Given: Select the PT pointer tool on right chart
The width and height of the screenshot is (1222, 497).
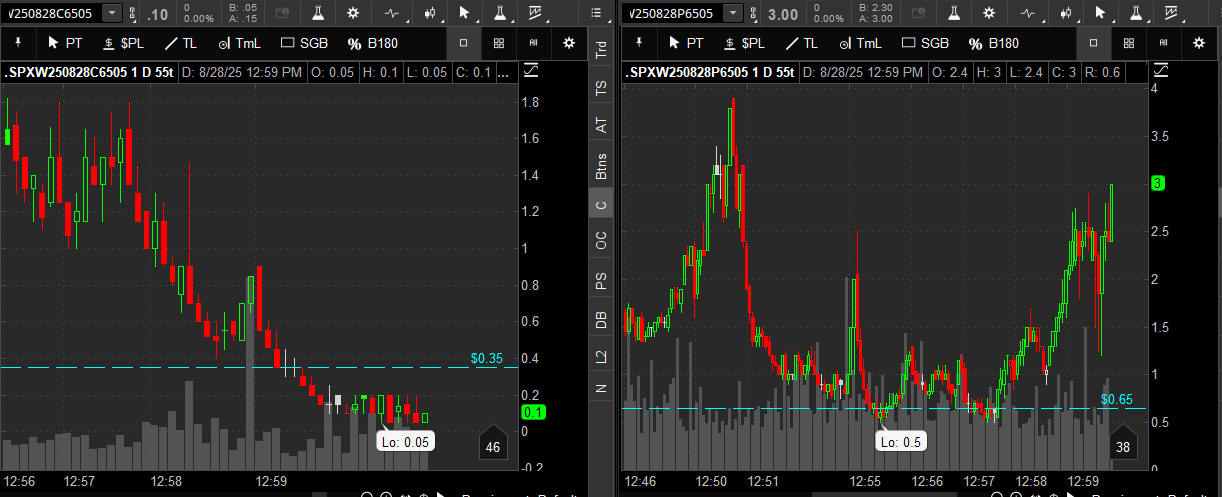Looking at the screenshot, I should (x=685, y=43).
